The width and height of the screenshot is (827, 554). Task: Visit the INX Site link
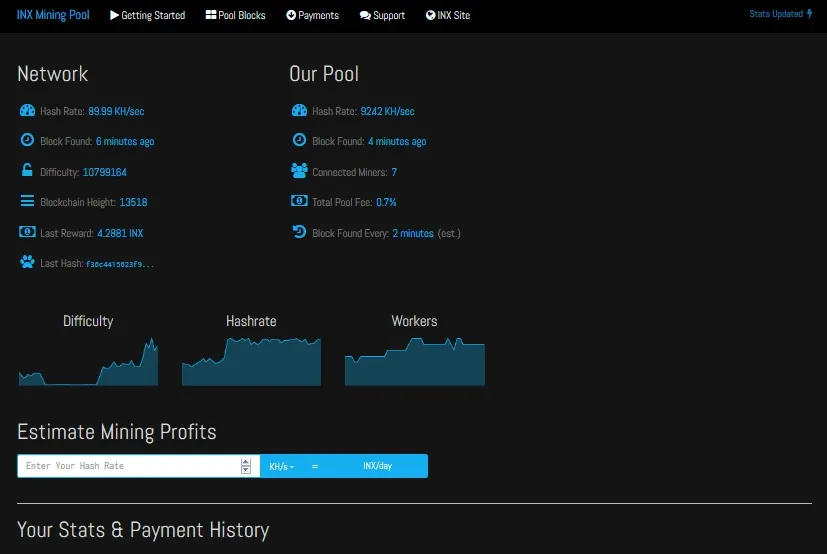tap(448, 15)
